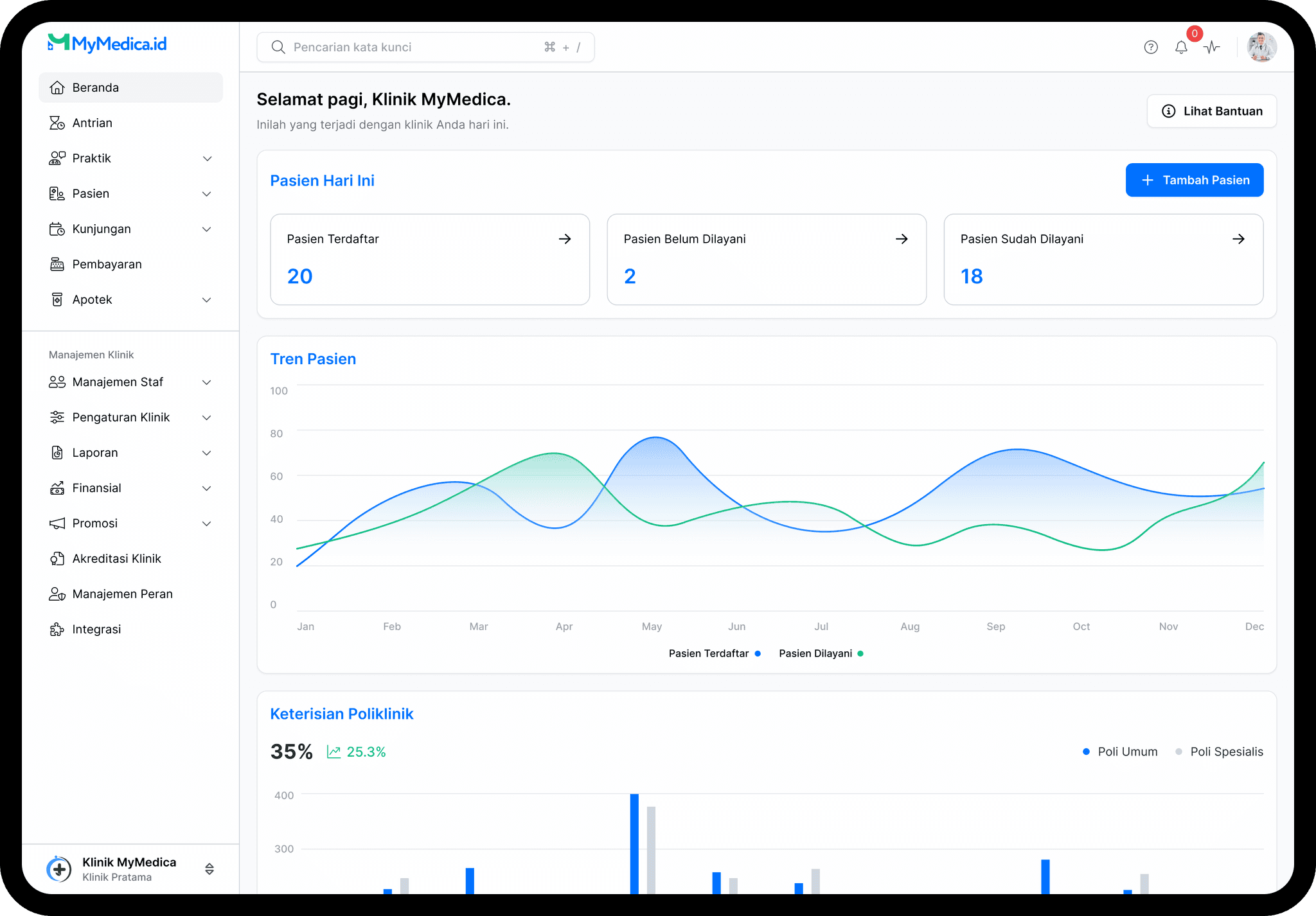Click the Pembayaran cashier icon
Viewport: 1316px width, 916px height.
point(57,264)
